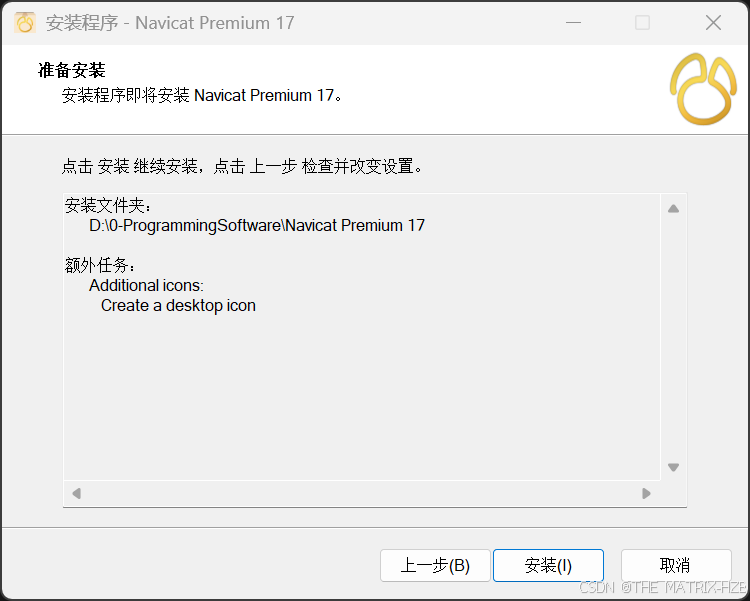Minimize the installer window
This screenshot has width=750, height=601.
tap(573, 22)
